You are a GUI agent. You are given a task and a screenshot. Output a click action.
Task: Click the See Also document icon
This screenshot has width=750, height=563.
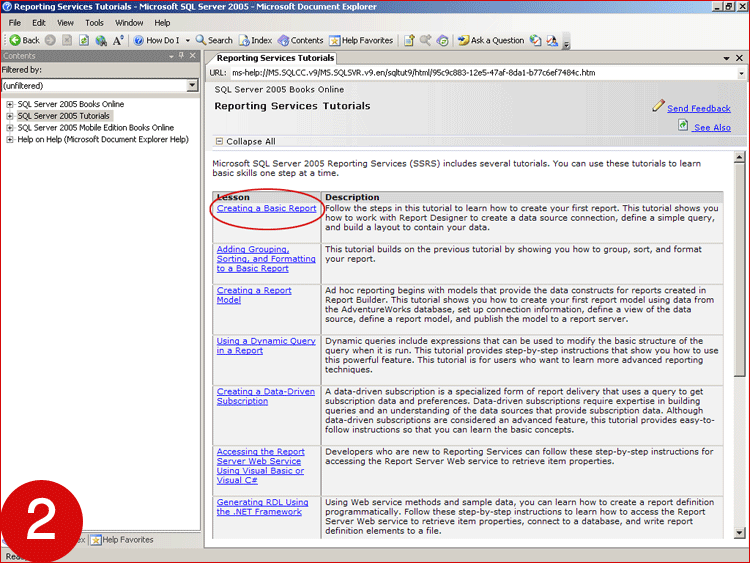tap(683, 125)
